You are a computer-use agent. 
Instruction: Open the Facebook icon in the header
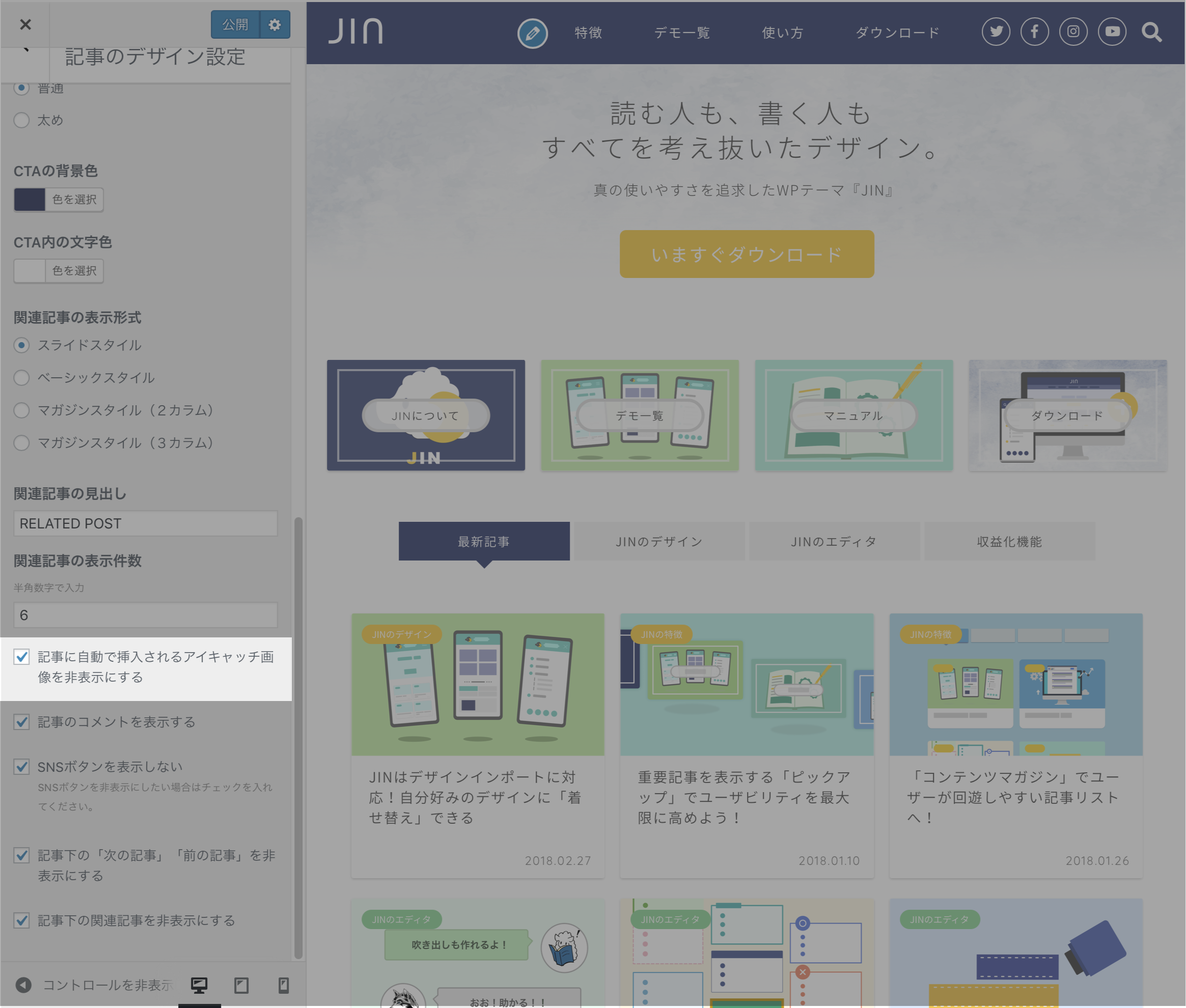pos(1035,32)
